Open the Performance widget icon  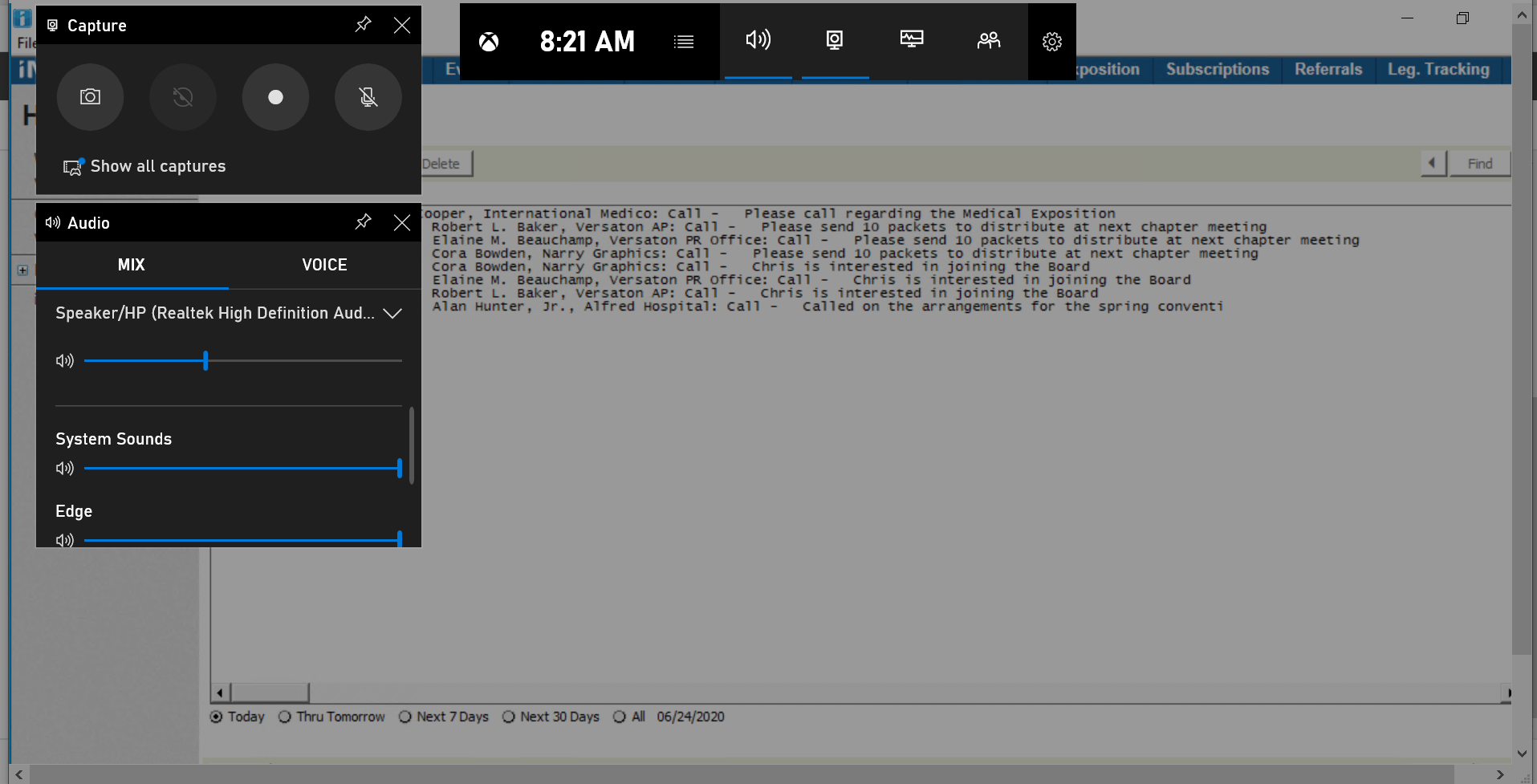[x=912, y=40]
